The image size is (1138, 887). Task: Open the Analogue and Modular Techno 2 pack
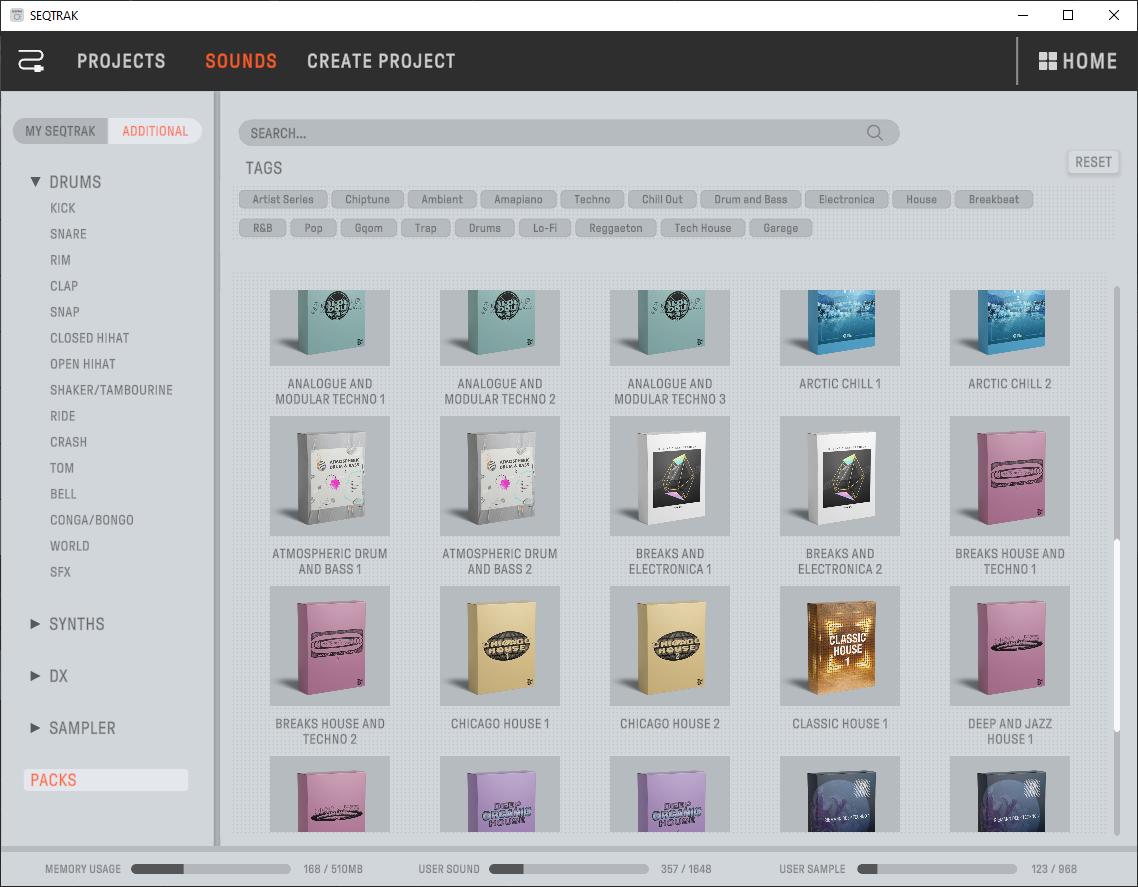pos(499,328)
